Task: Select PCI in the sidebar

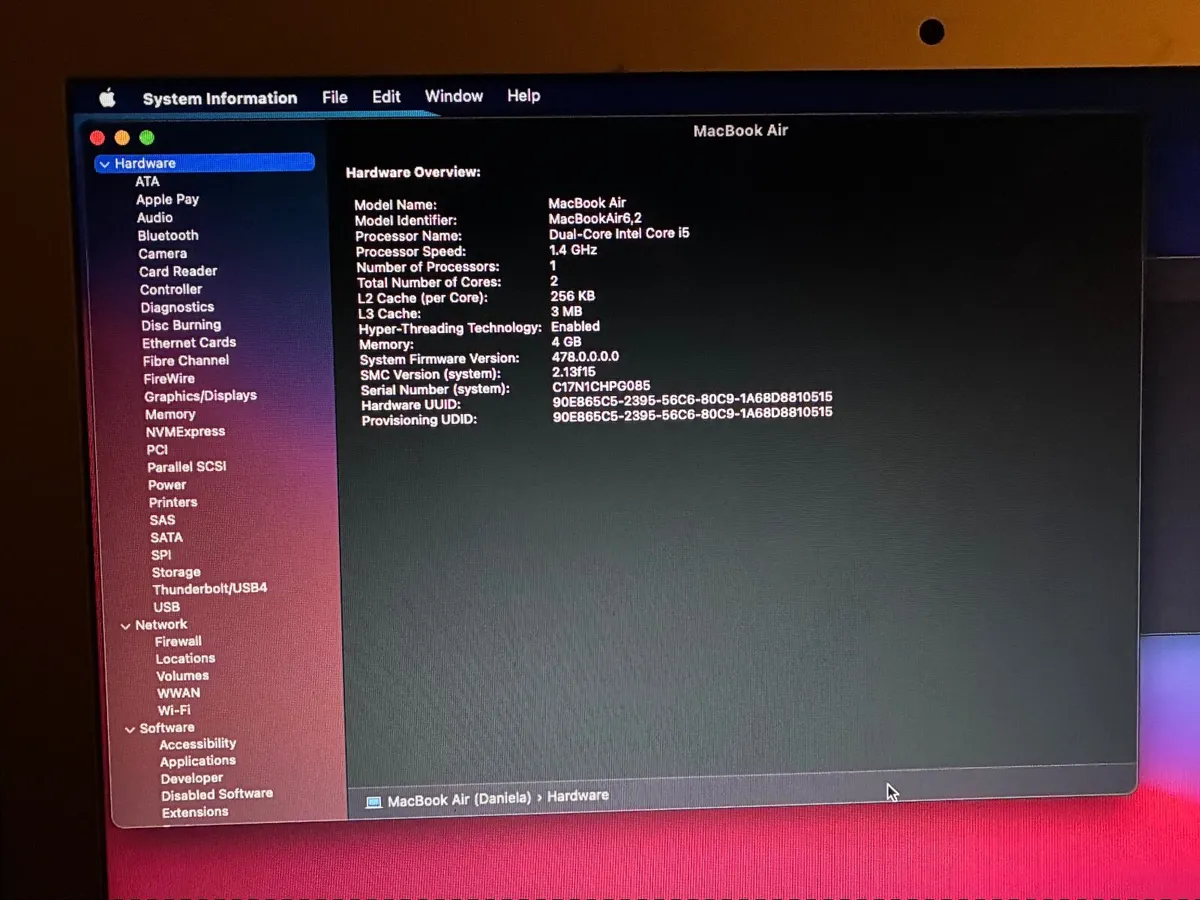Action: (157, 449)
